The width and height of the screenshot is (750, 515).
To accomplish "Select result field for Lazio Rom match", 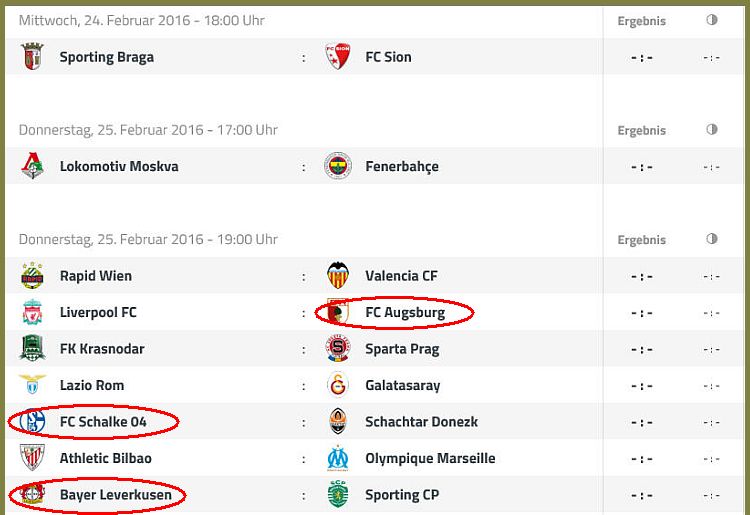I will click(x=642, y=386).
